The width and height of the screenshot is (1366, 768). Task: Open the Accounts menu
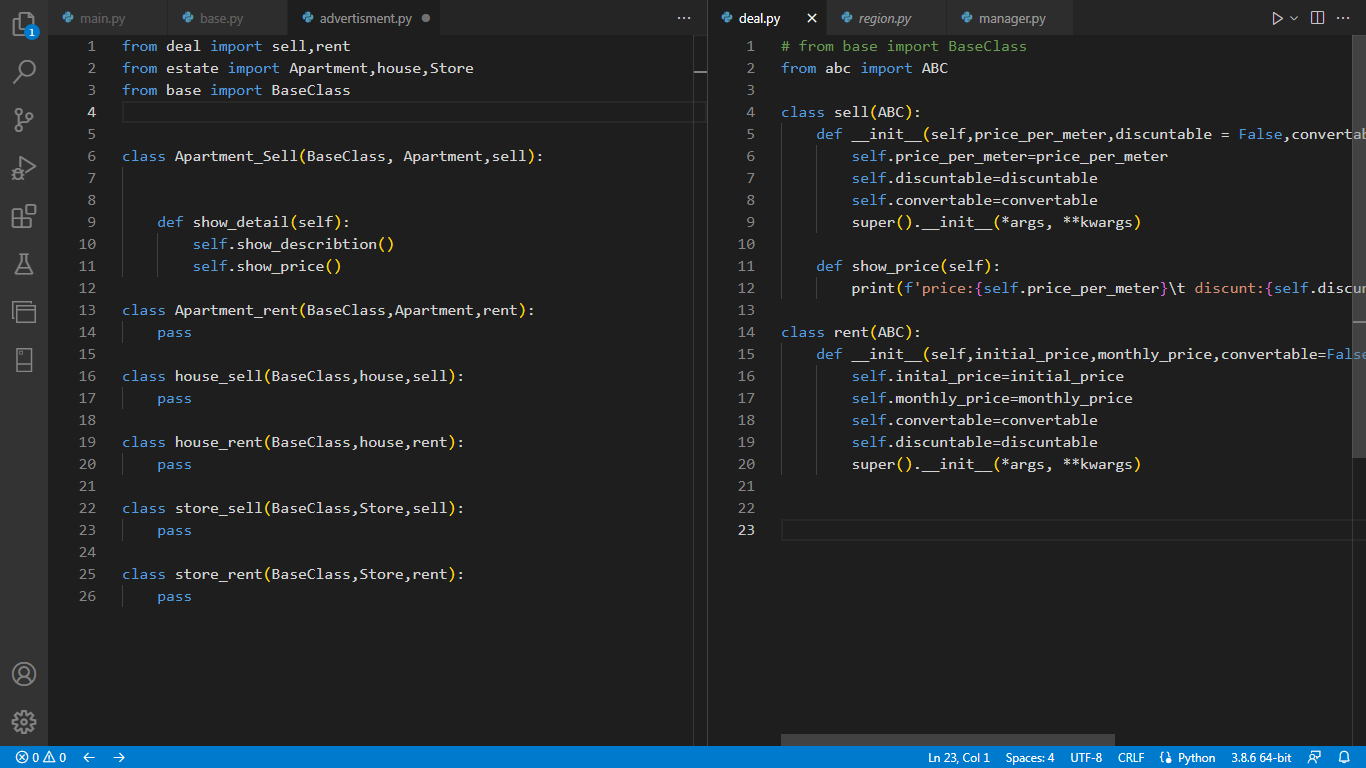pyautogui.click(x=24, y=674)
